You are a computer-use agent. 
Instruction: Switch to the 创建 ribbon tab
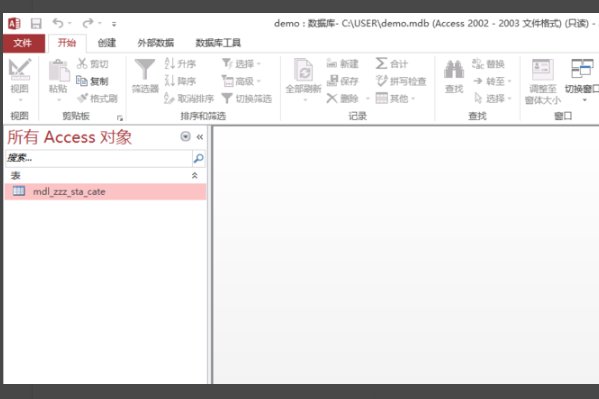(107, 43)
